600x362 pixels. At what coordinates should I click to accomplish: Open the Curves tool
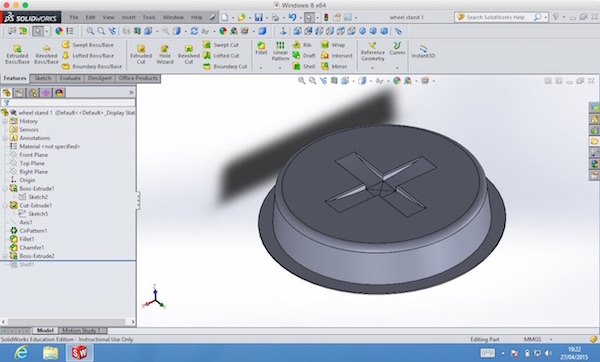click(397, 48)
